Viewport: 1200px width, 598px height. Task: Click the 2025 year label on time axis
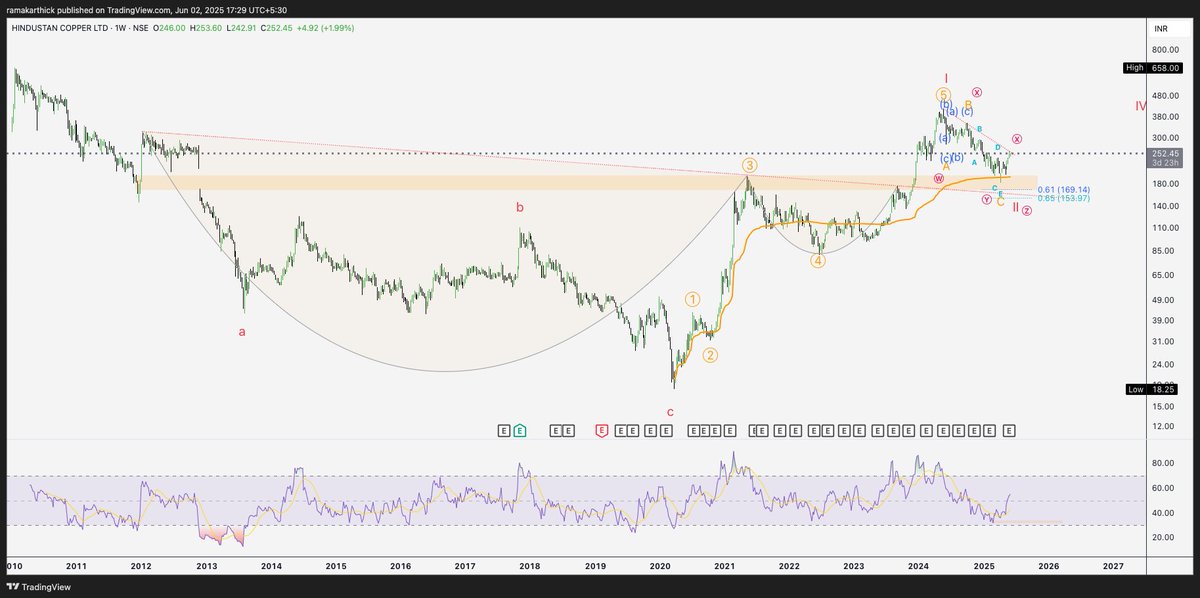[x=983, y=566]
